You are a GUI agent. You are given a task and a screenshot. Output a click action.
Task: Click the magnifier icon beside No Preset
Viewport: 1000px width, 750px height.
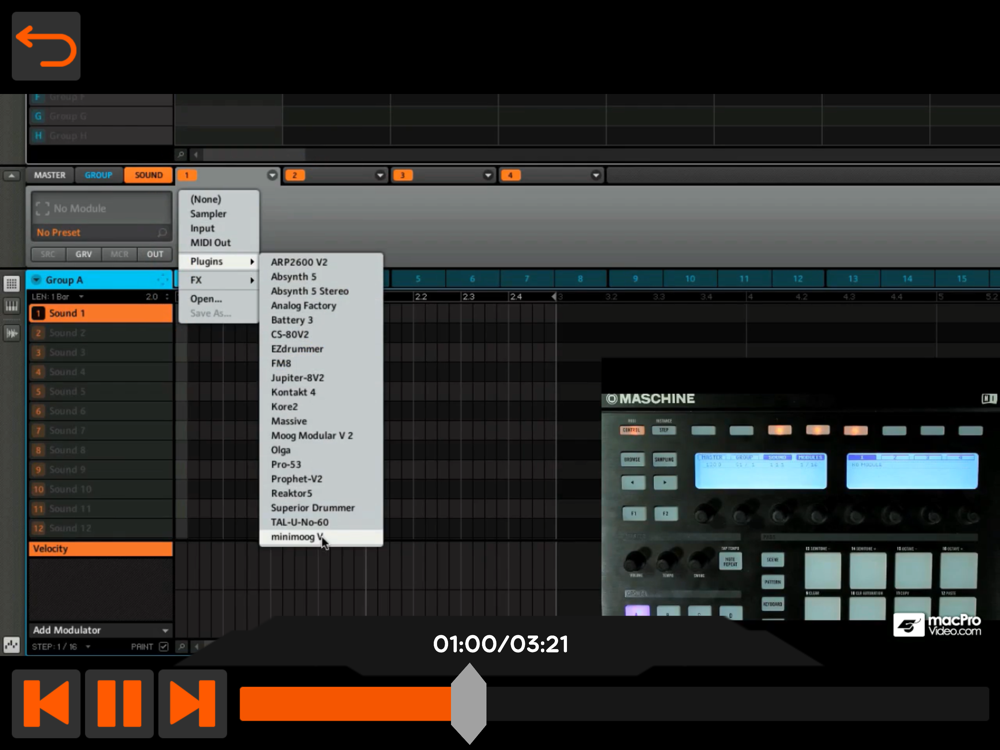pos(162,233)
